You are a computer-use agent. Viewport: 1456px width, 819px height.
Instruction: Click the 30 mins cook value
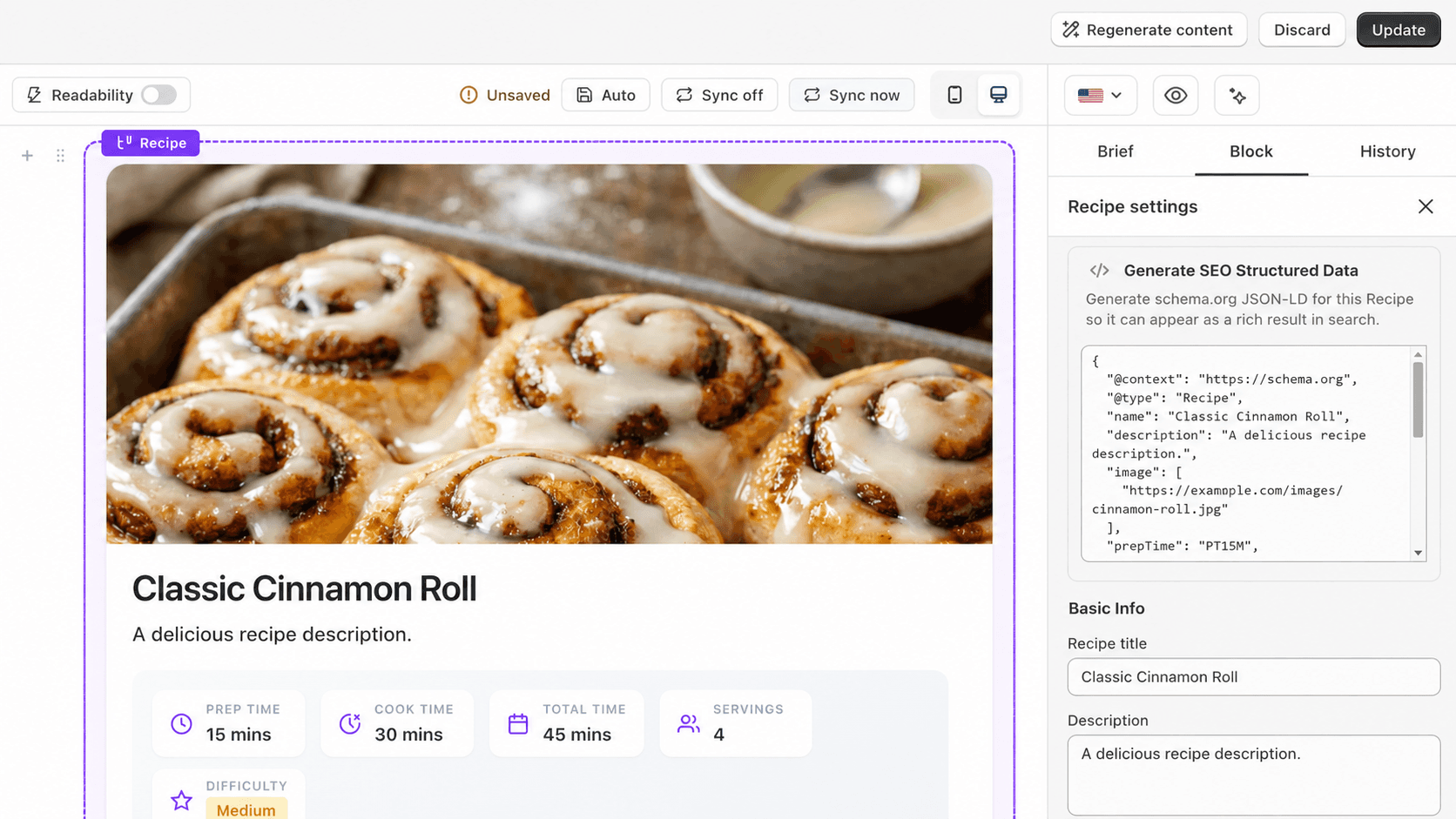click(408, 735)
